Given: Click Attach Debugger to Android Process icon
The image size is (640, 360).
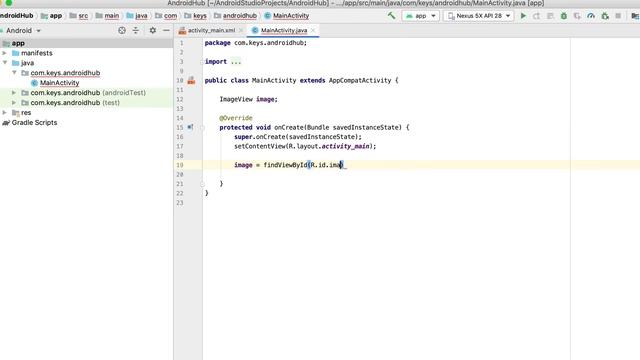Looking at the screenshot, I should point(605,16).
